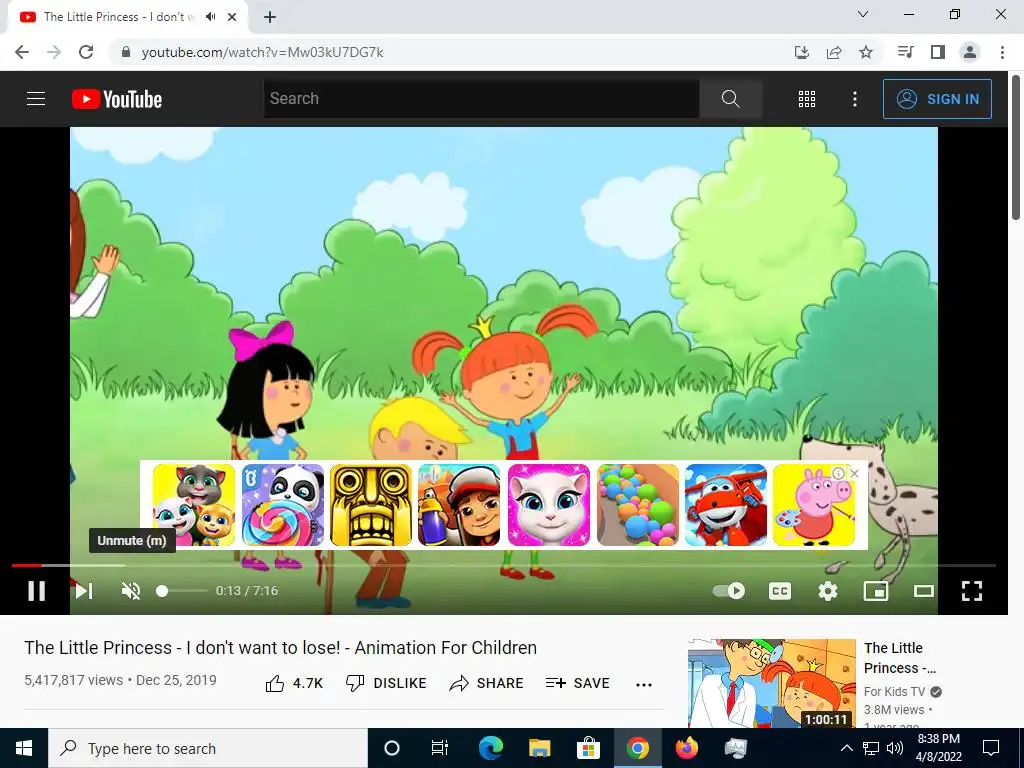Image resolution: width=1024 pixels, height=768 pixels.
Task: Bookmark this page with the star
Action: click(x=866, y=52)
